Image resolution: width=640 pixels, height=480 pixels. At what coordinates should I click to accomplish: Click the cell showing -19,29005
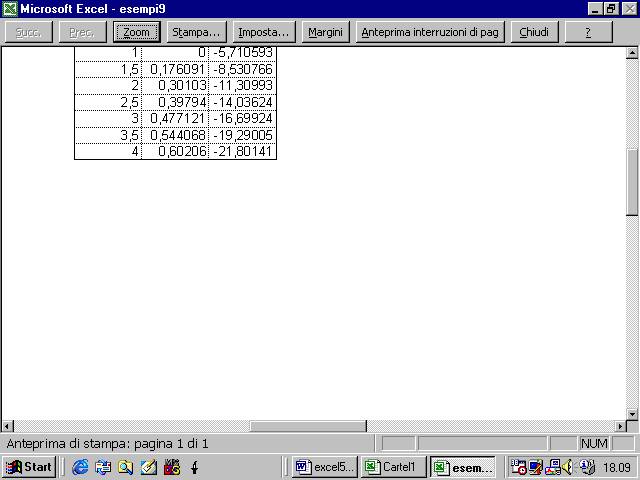pos(242,135)
